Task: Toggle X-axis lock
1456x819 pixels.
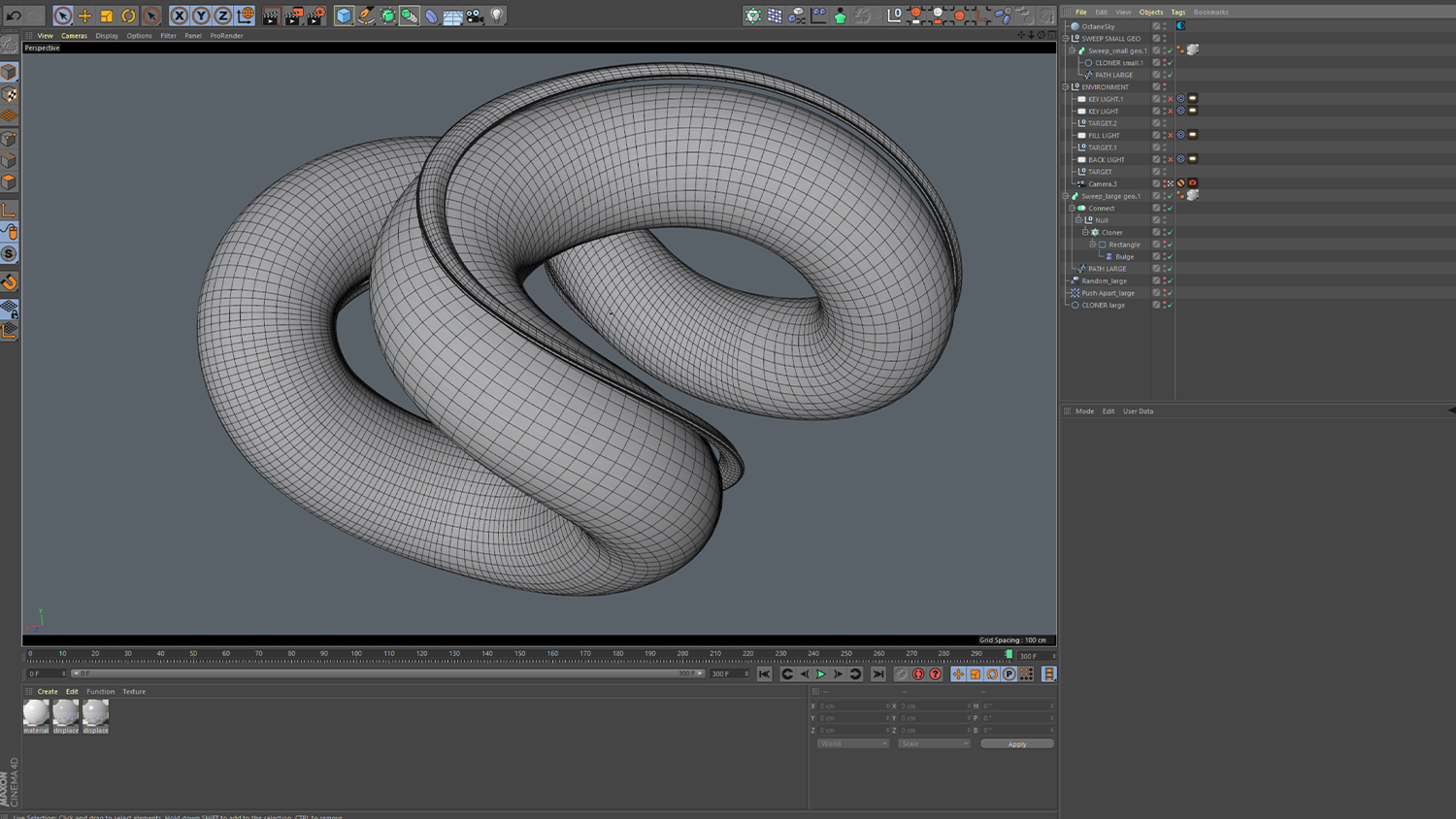Action: pyautogui.click(x=179, y=16)
